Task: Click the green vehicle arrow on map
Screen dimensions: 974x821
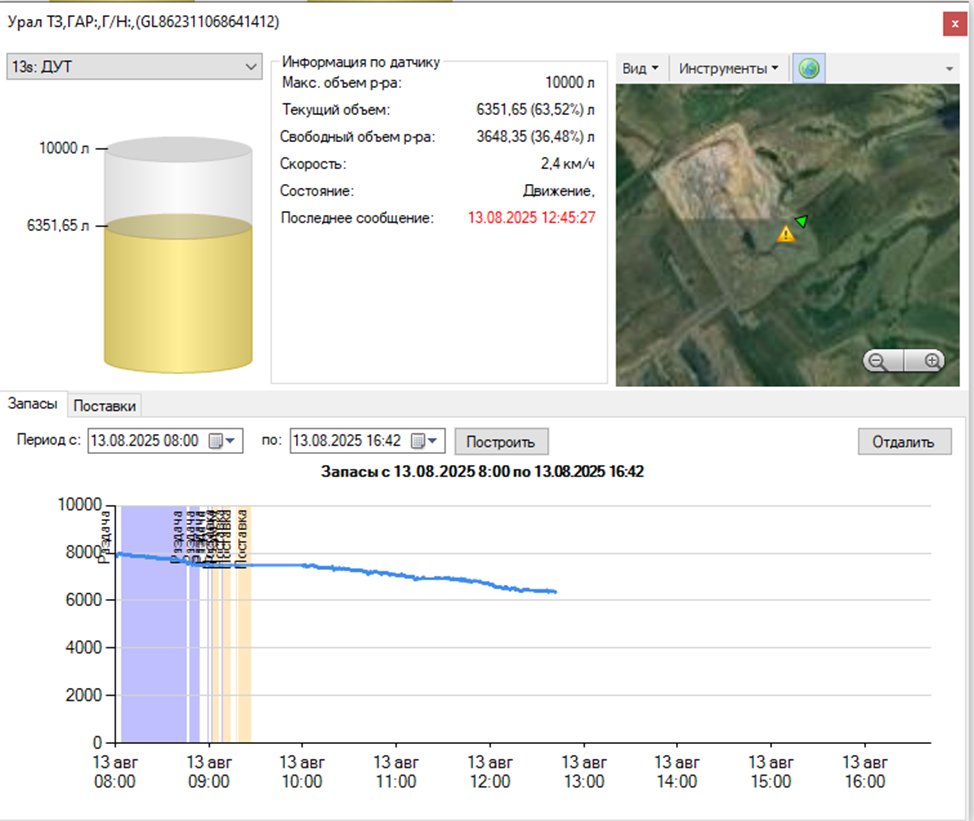Action: point(800,220)
